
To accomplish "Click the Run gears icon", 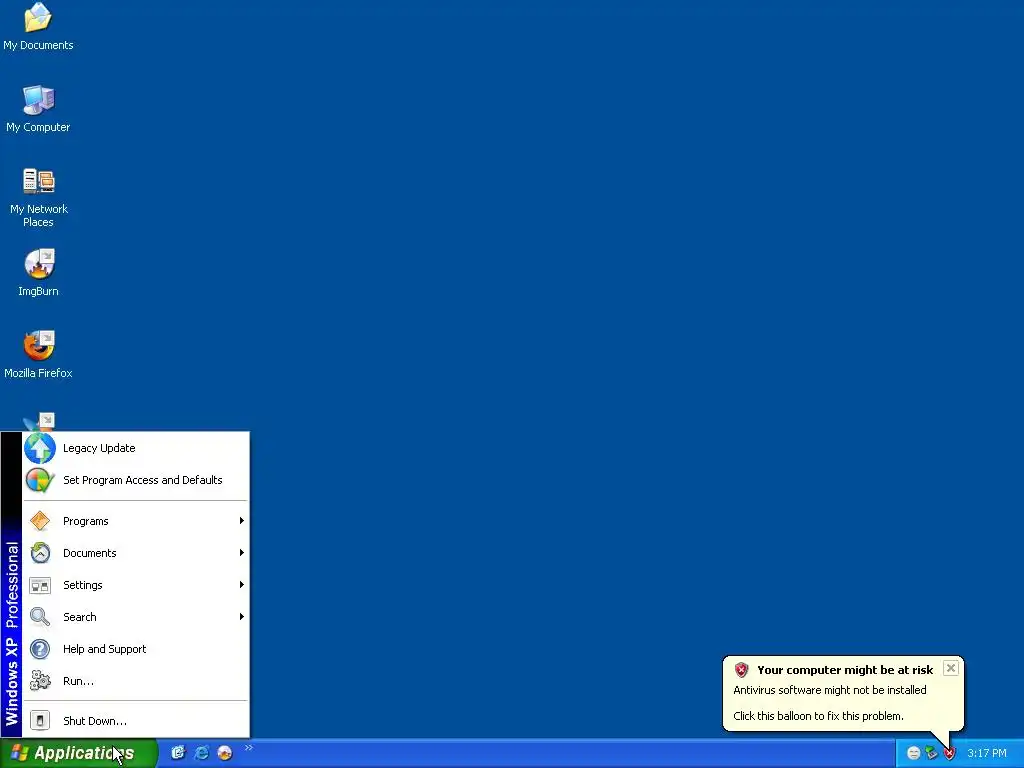I will (40, 680).
